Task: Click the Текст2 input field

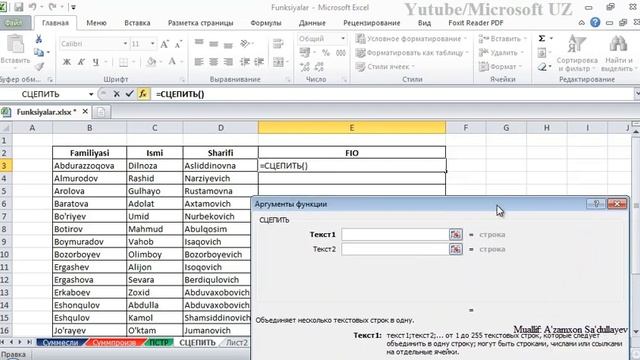Action: [x=395, y=249]
